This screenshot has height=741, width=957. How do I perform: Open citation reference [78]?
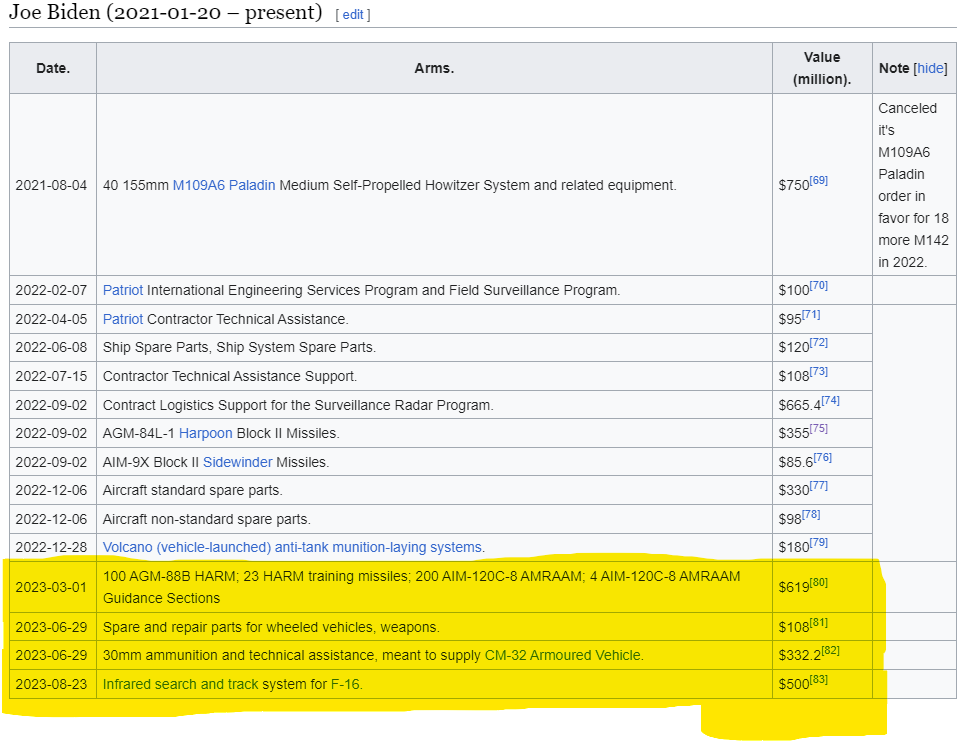(x=811, y=515)
